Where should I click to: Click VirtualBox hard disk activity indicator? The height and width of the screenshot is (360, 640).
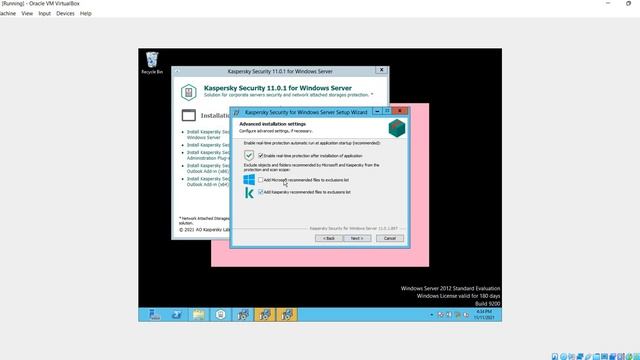pos(555,357)
